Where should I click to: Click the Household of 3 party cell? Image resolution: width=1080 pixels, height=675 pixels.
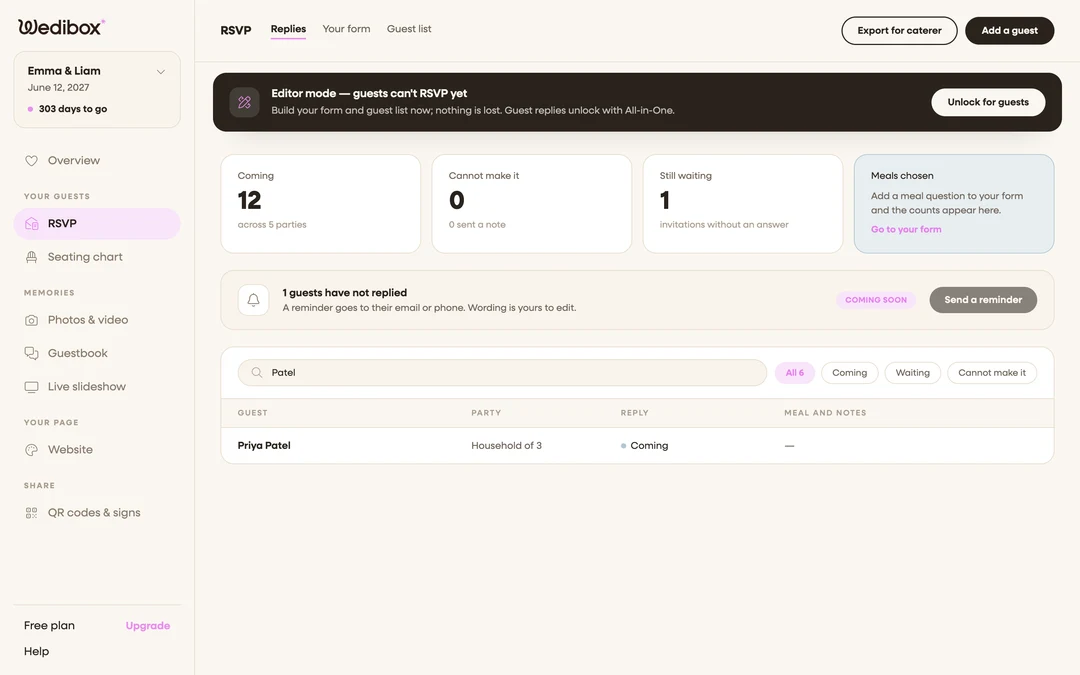(x=506, y=446)
